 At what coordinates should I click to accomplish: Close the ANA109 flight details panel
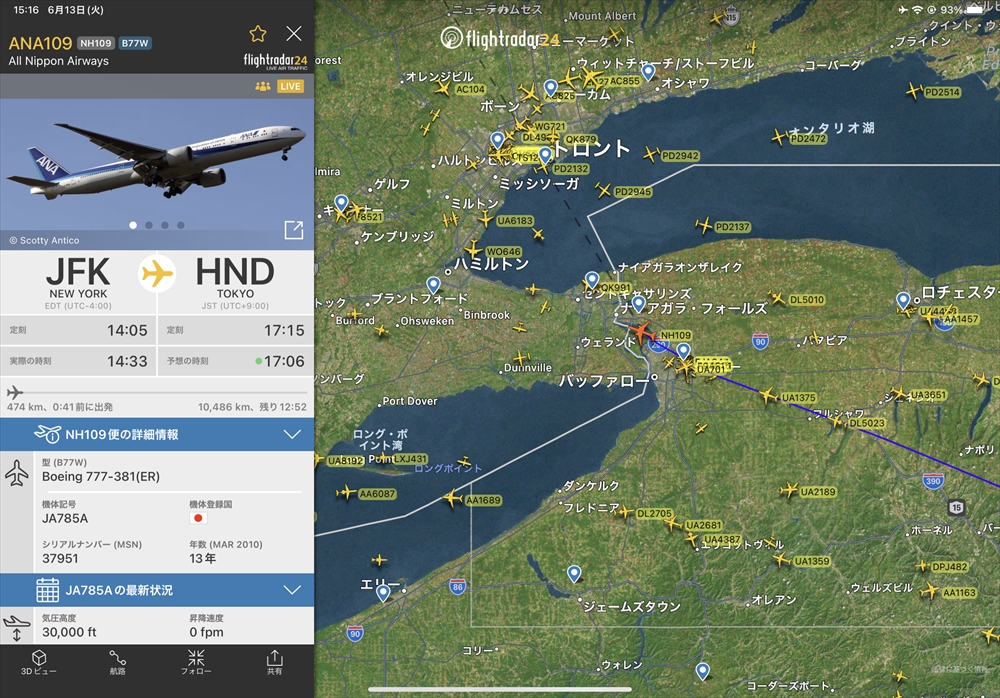tap(294, 33)
